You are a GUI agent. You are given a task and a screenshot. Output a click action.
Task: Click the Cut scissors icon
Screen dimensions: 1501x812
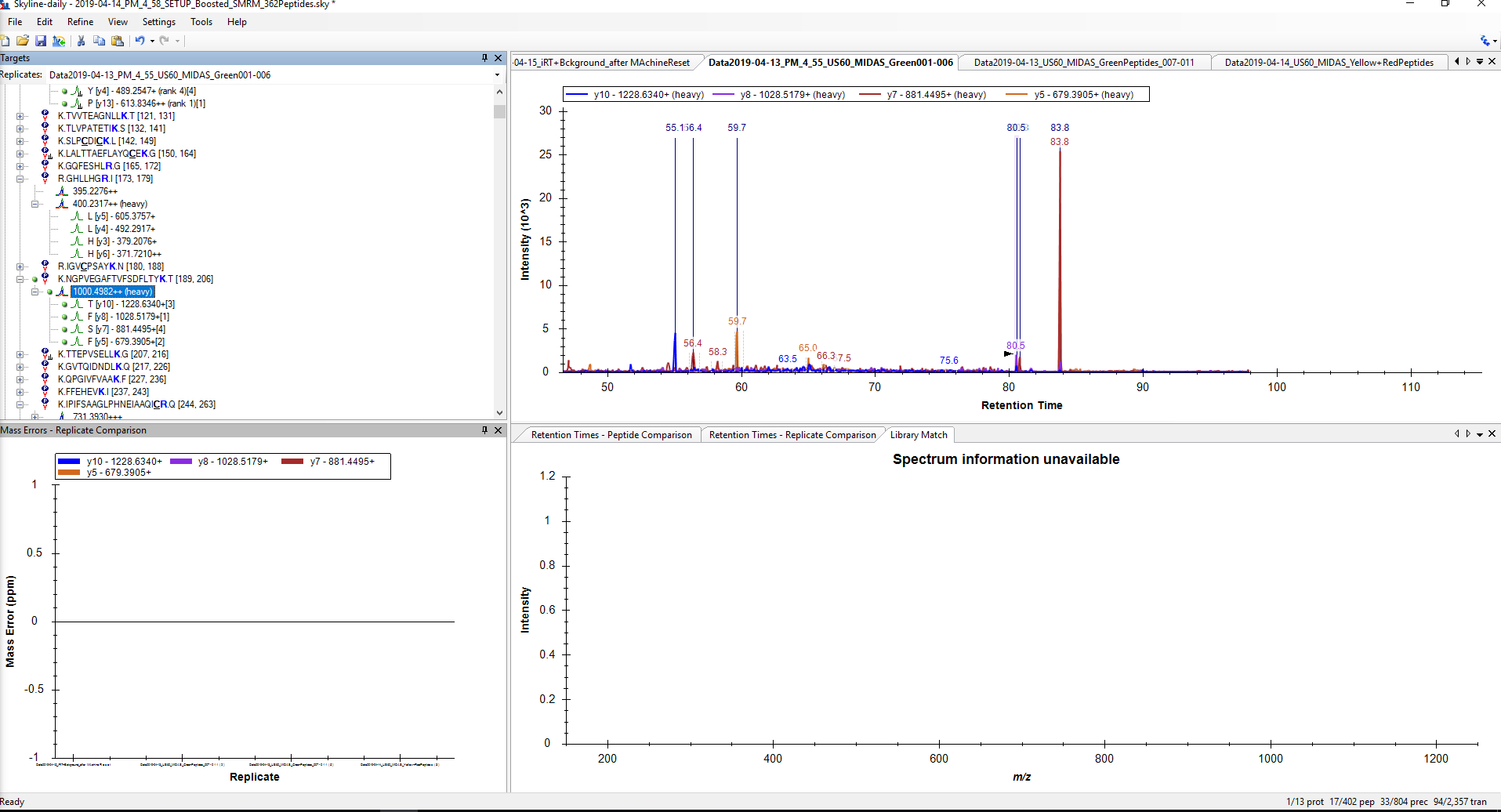click(x=81, y=41)
